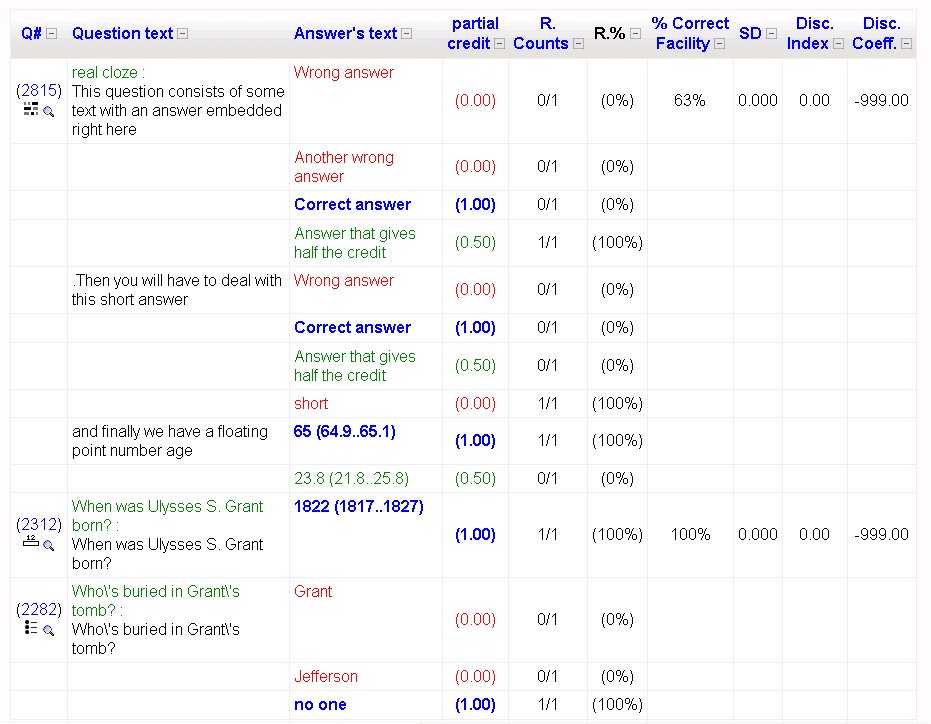Click the cloze question type icon for 2815
Viewport: 931px width, 724px height.
coord(30,109)
